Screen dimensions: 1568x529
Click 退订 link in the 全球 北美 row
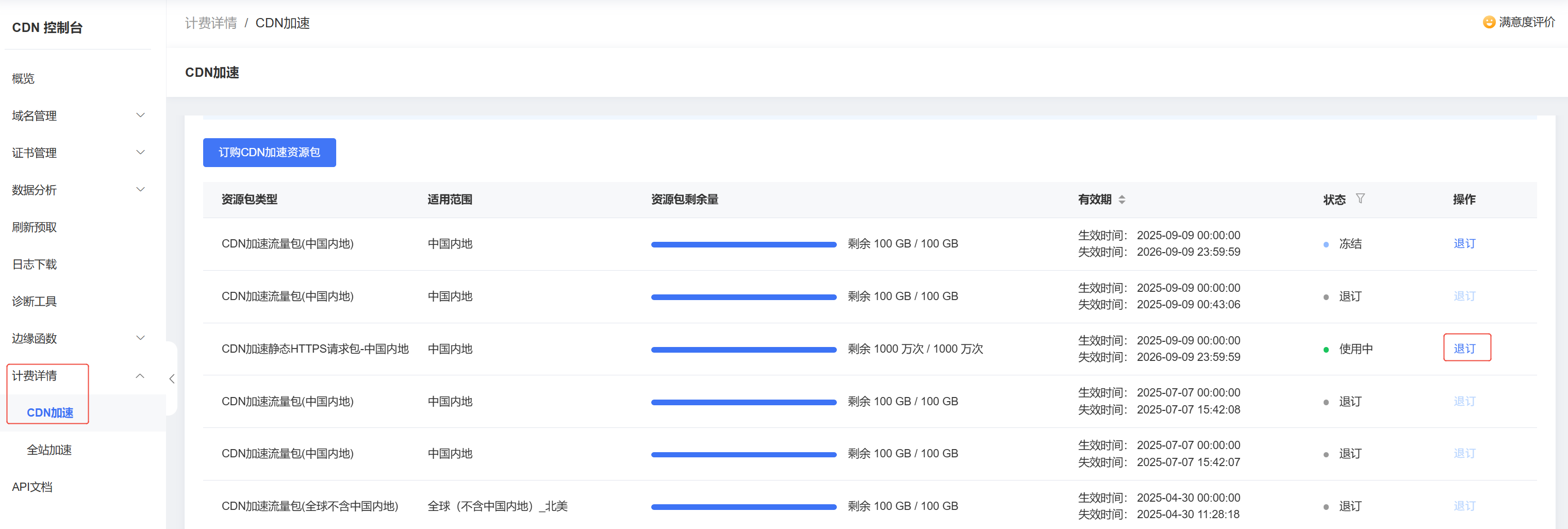(1464, 506)
